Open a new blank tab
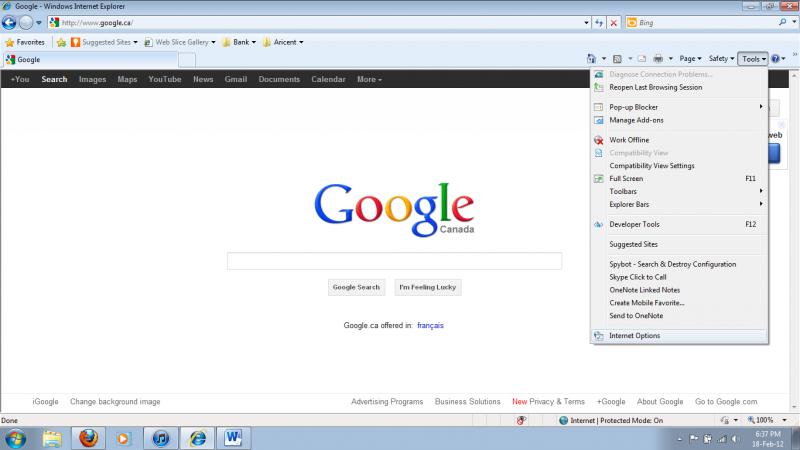This screenshot has width=800, height=450. (187, 60)
